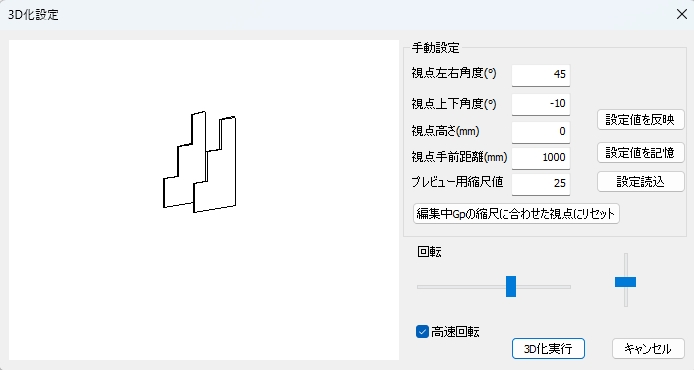The height and width of the screenshot is (370, 694).
Task: Click the 設定値を反映 button
Action: [x=640, y=119]
